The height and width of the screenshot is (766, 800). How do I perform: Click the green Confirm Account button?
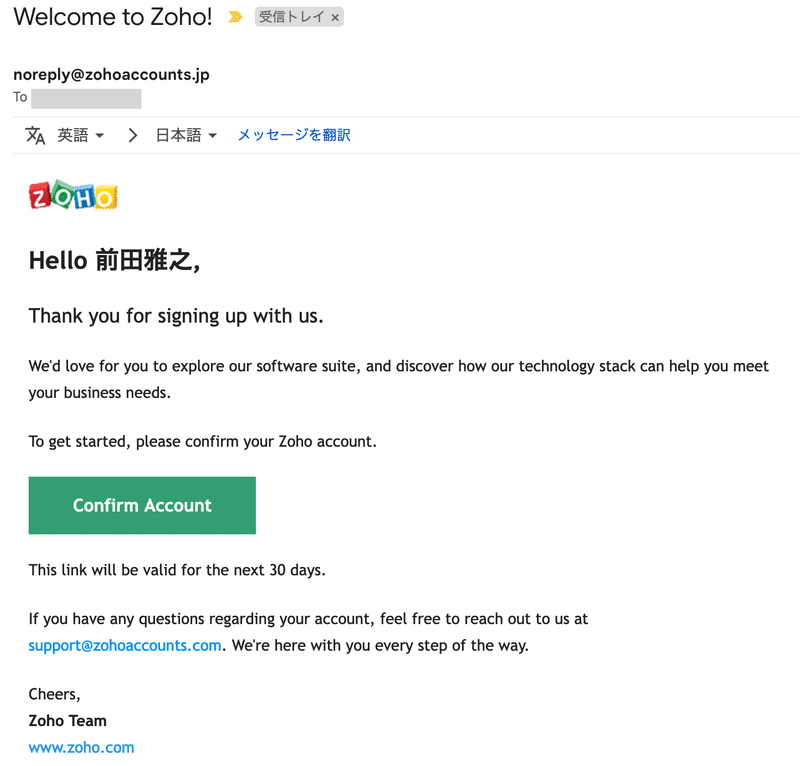142,505
